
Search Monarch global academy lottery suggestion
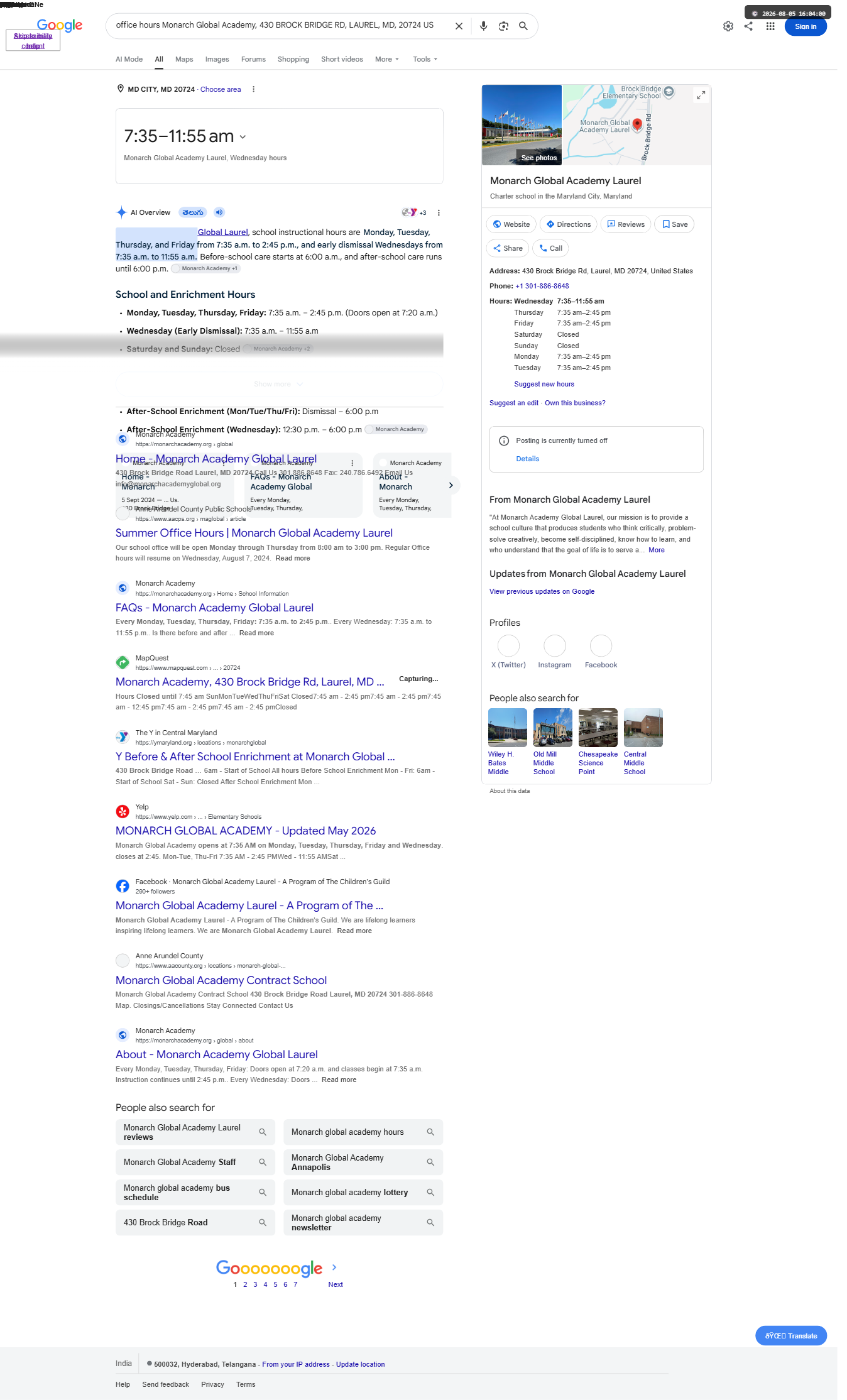[x=363, y=1193]
